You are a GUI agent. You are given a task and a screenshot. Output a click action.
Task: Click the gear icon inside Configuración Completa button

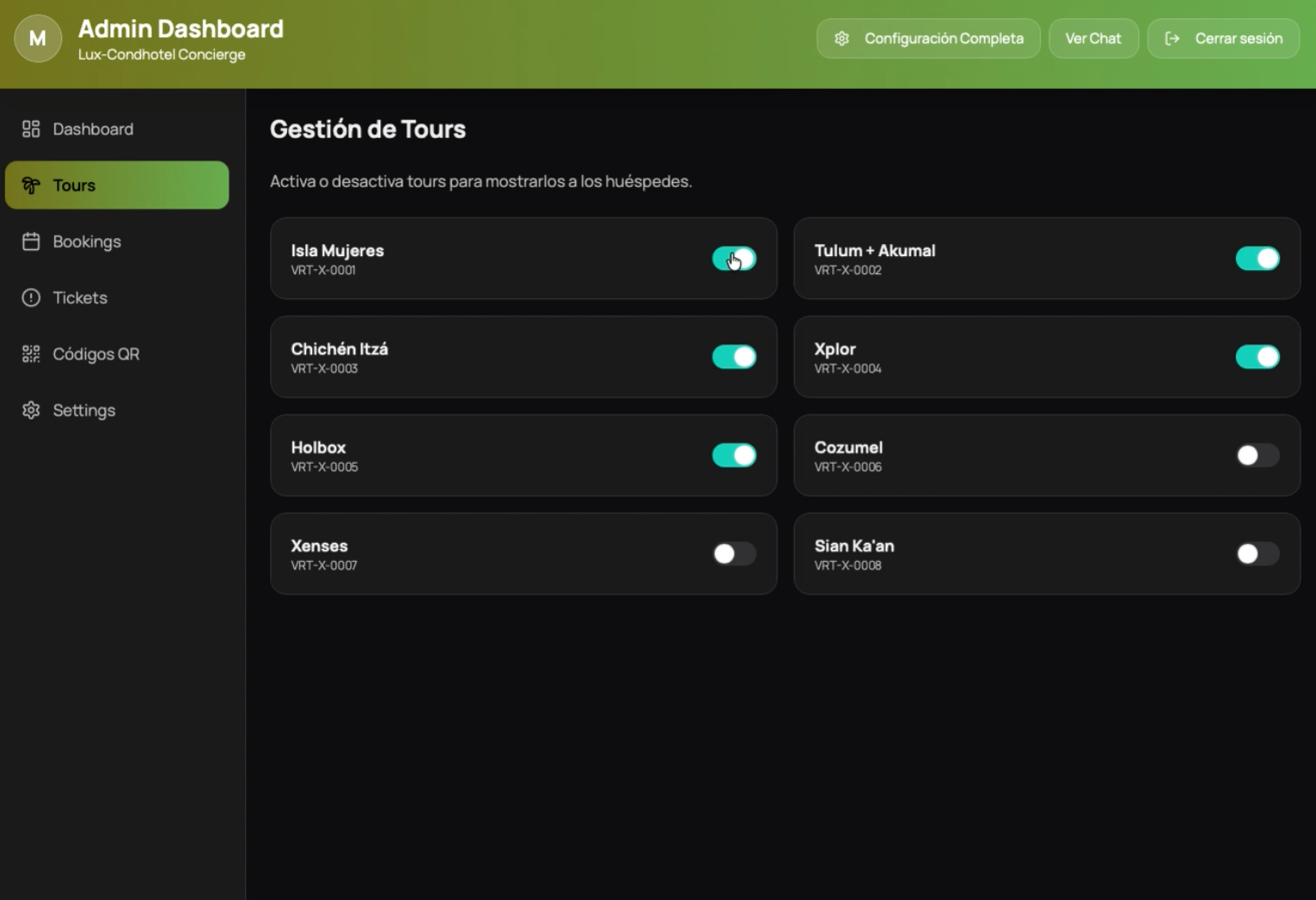tap(841, 38)
